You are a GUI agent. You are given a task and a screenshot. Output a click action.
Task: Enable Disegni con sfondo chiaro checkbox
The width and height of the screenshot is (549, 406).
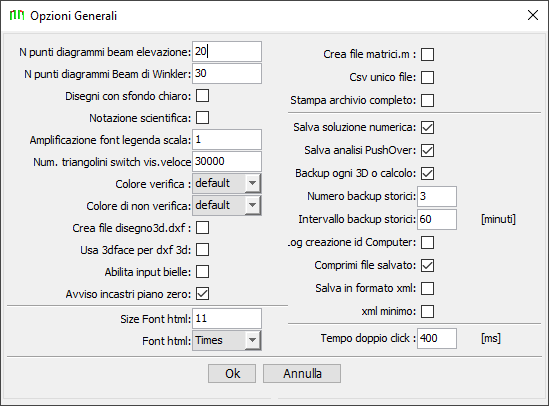click(202, 96)
